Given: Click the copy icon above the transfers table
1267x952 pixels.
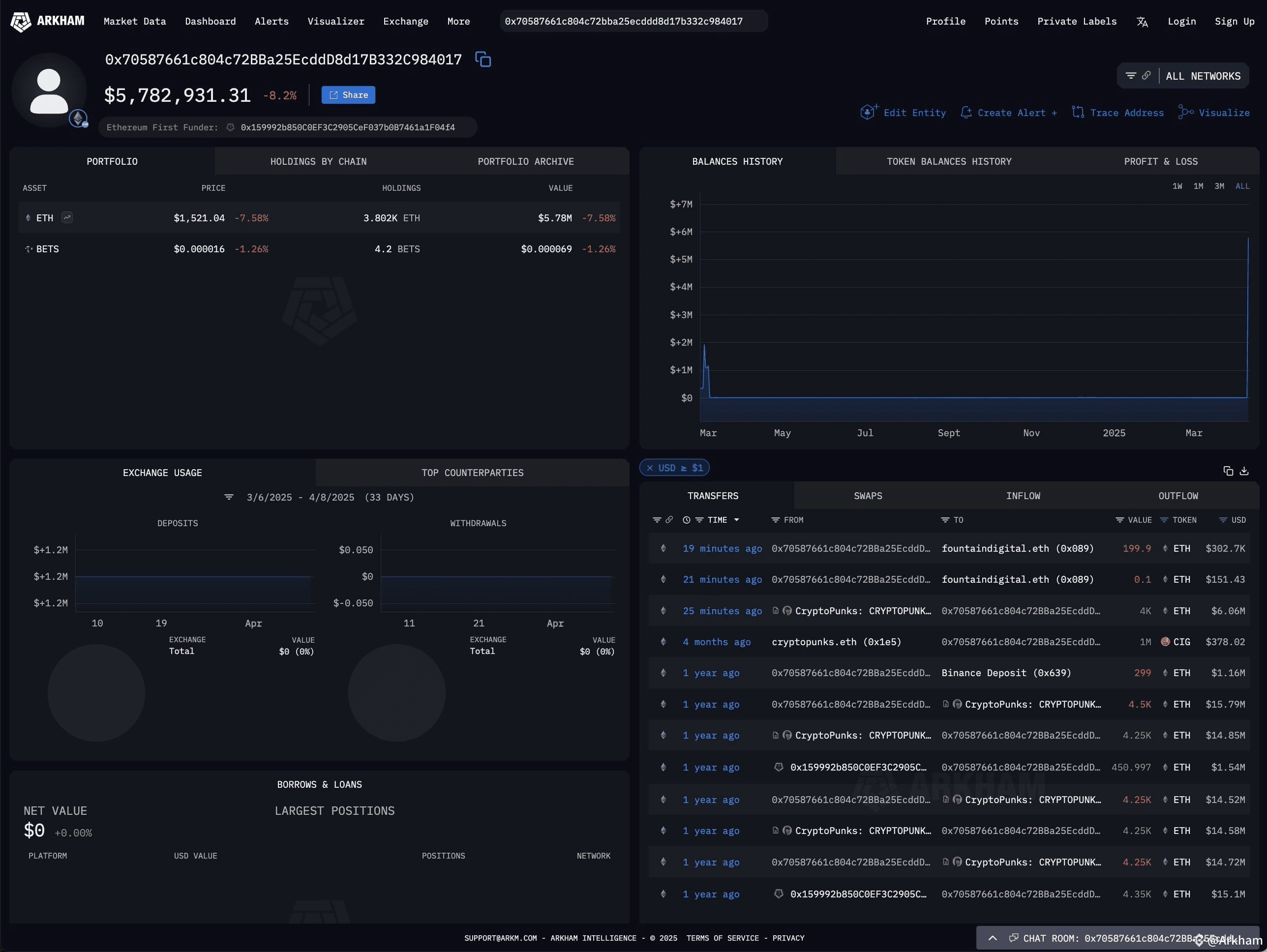Looking at the screenshot, I should (x=1228, y=470).
